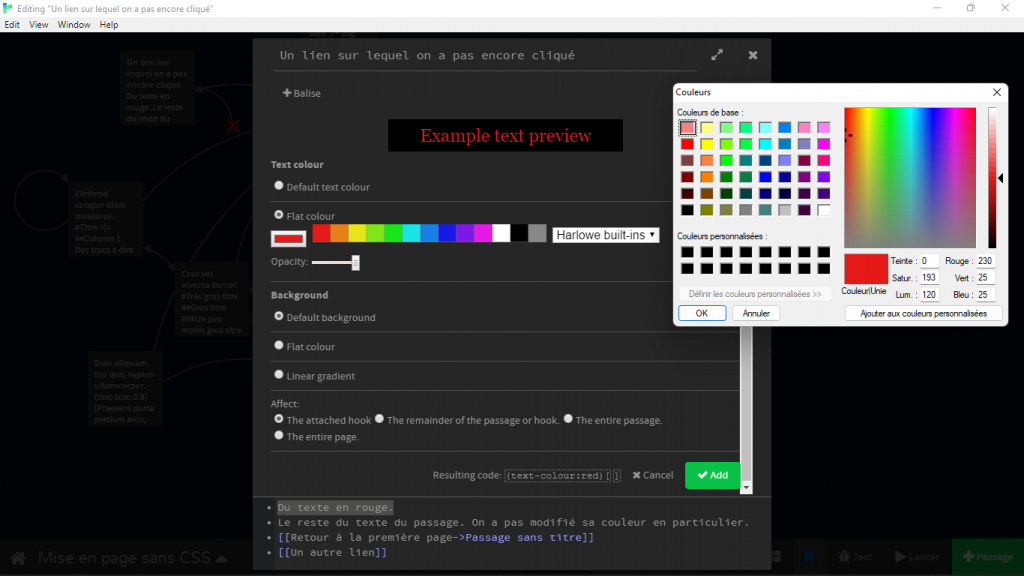The image size is (1024, 576).
Task: Expand the story name menu arrow
Action: tap(221, 558)
